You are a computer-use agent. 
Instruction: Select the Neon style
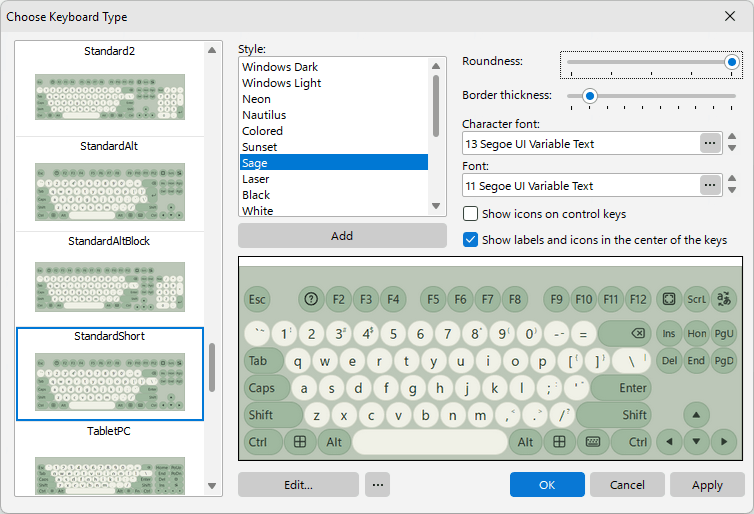point(334,99)
